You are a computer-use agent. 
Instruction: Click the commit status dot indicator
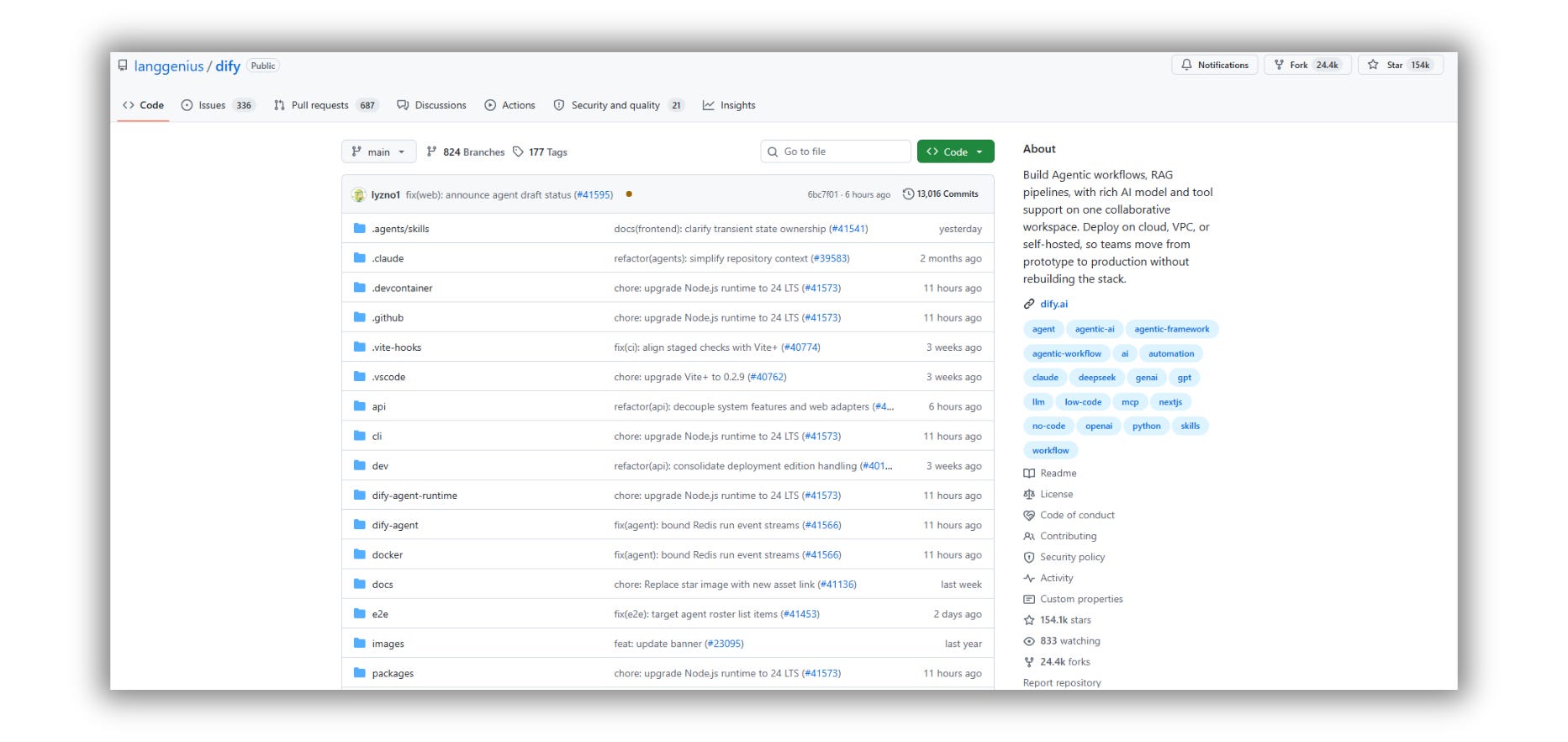click(x=629, y=194)
